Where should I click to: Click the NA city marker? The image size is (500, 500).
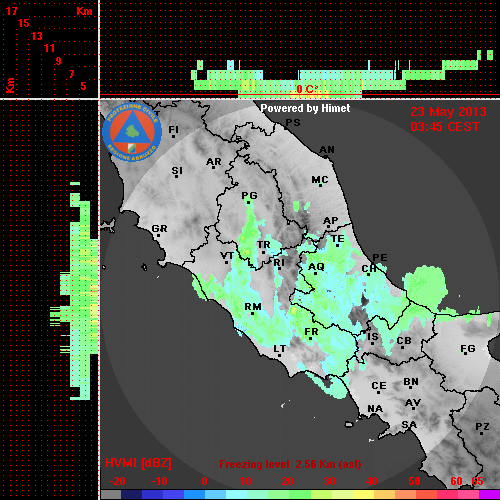click(375, 409)
